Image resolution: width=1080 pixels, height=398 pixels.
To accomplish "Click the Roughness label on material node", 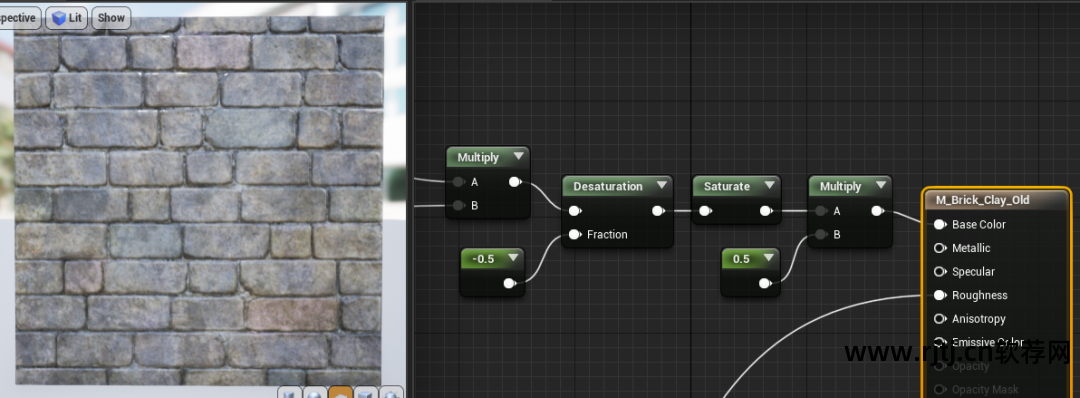I will (979, 295).
